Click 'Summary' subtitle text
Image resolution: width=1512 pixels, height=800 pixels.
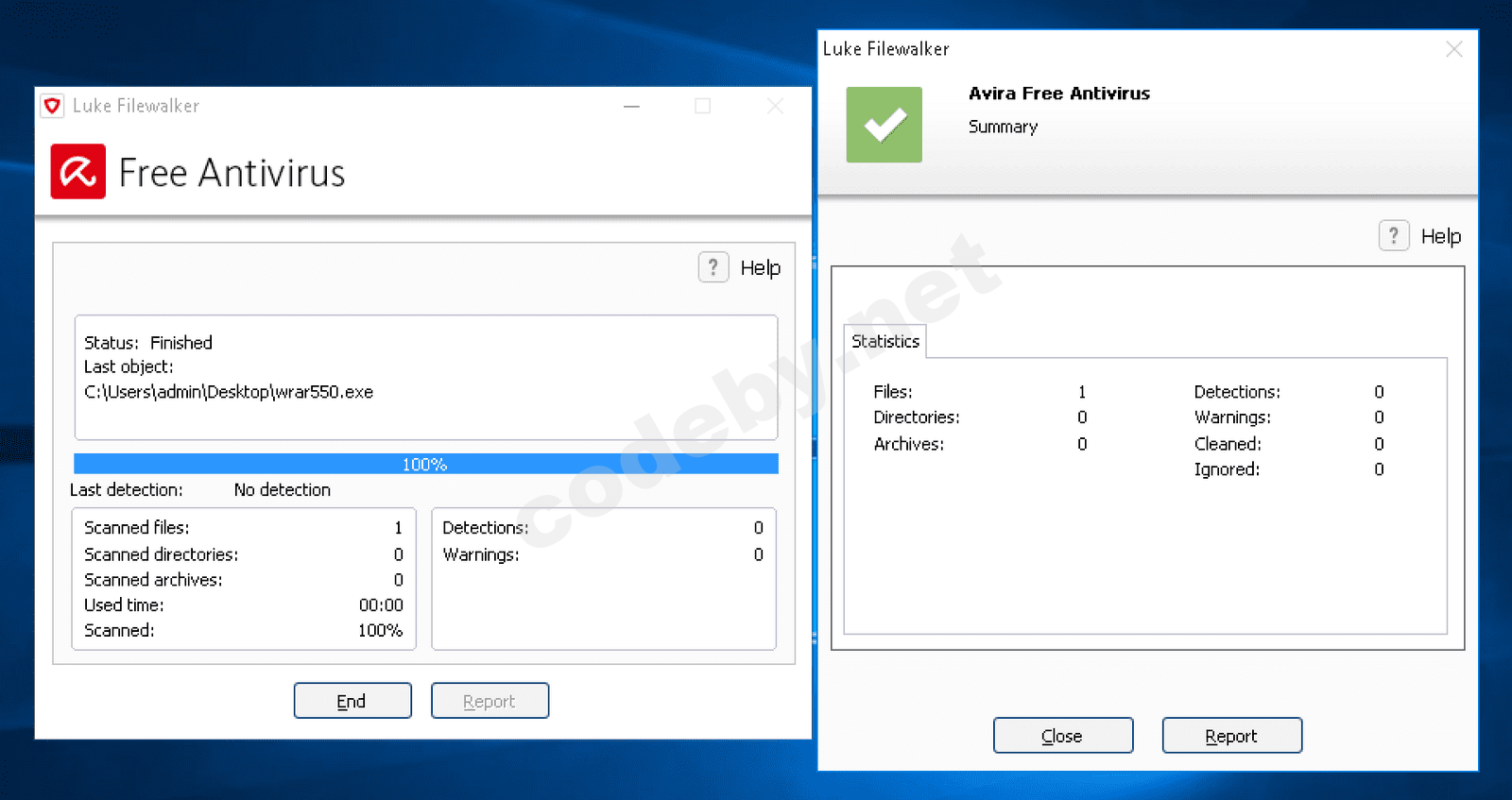click(1003, 127)
